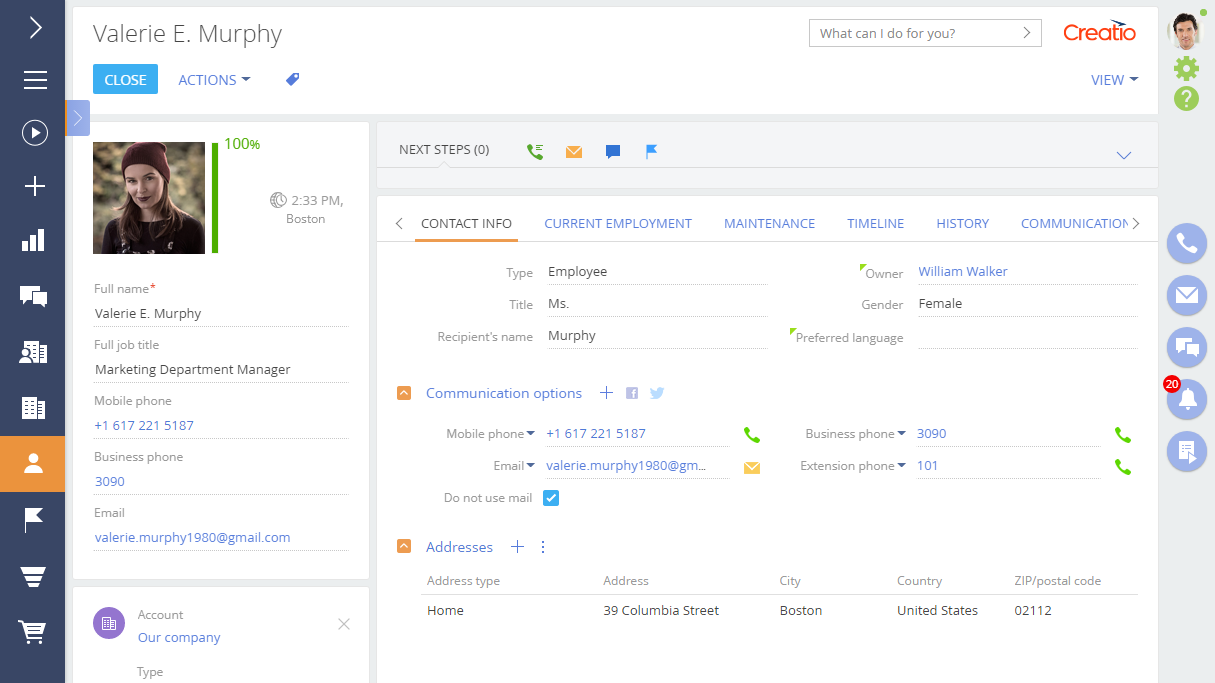Select the Accounts section icon
The width and height of the screenshot is (1215, 683).
pyautogui.click(x=33, y=408)
